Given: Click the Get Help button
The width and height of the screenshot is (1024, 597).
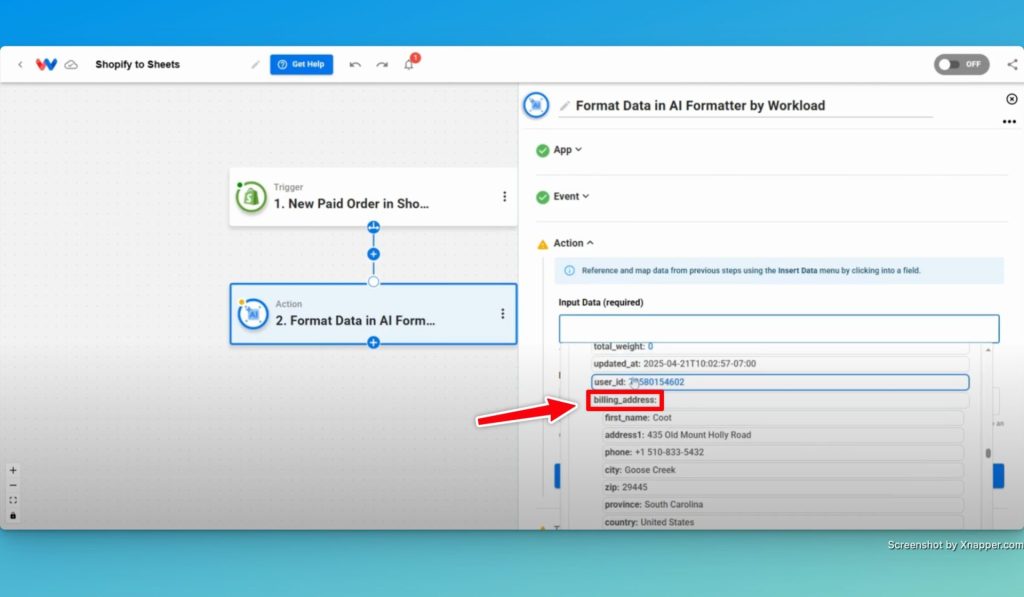Looking at the screenshot, I should click(301, 64).
